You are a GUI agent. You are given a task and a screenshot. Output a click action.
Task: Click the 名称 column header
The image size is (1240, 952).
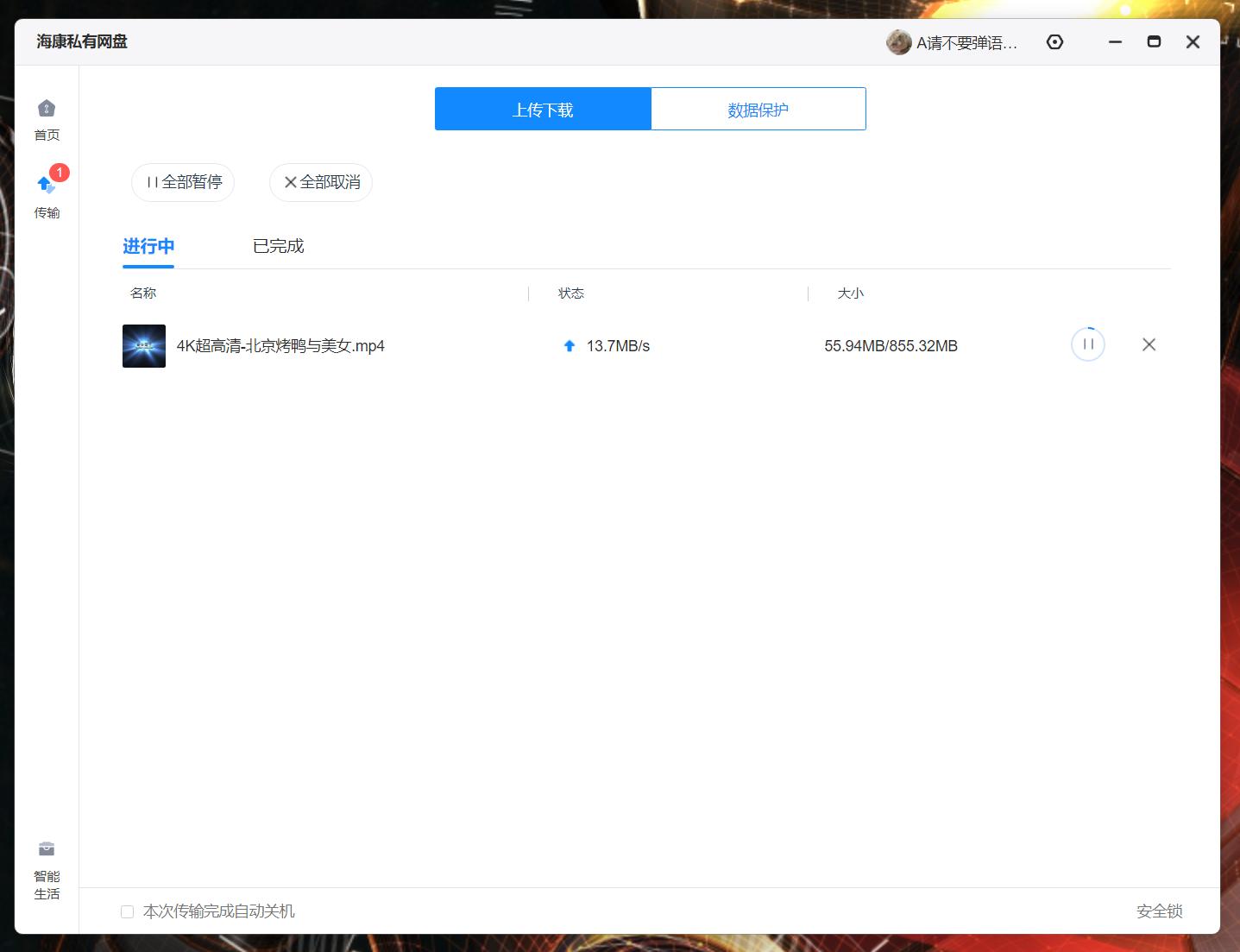(143, 293)
